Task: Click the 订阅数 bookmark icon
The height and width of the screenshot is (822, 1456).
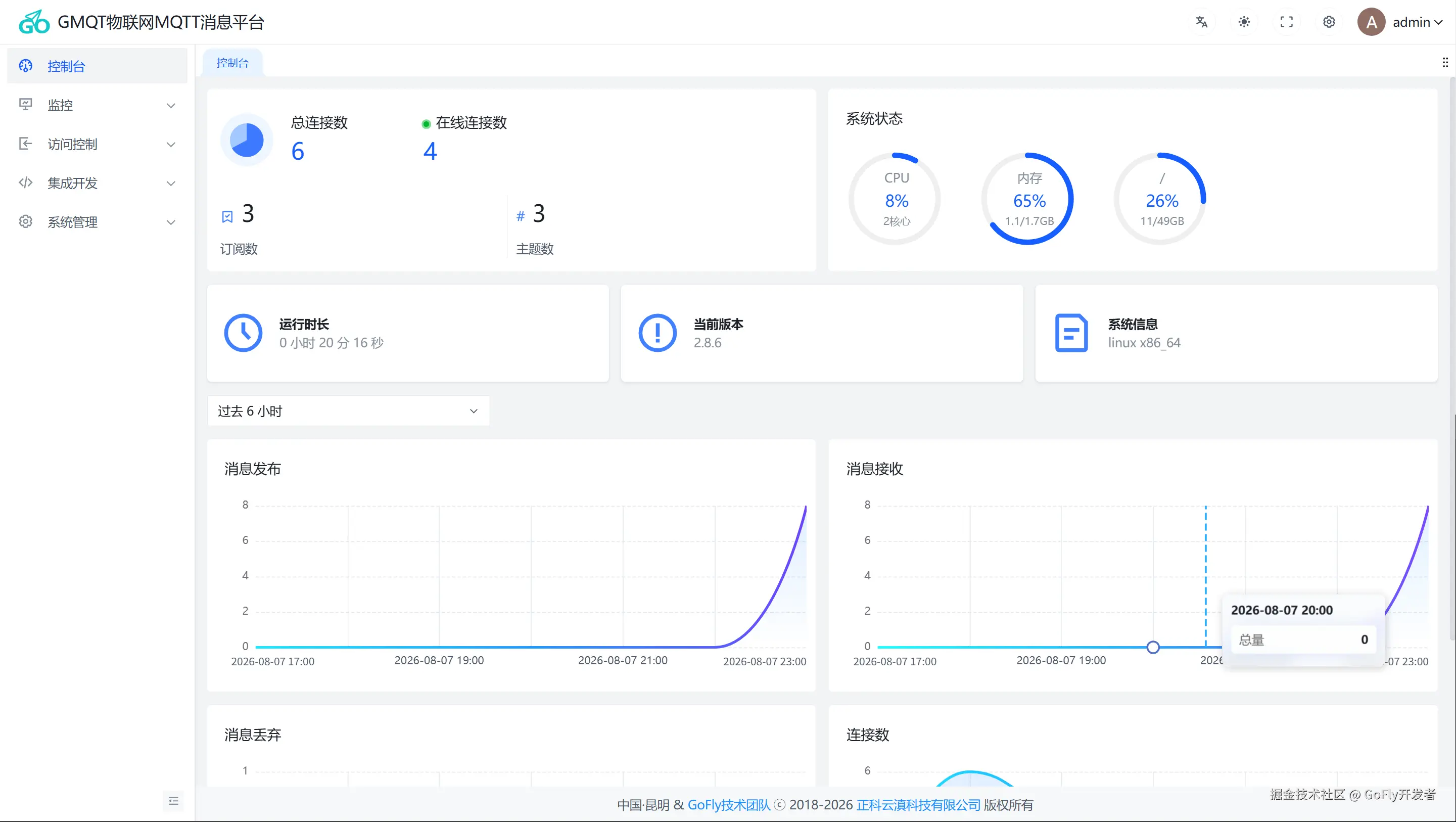Action: [227, 216]
